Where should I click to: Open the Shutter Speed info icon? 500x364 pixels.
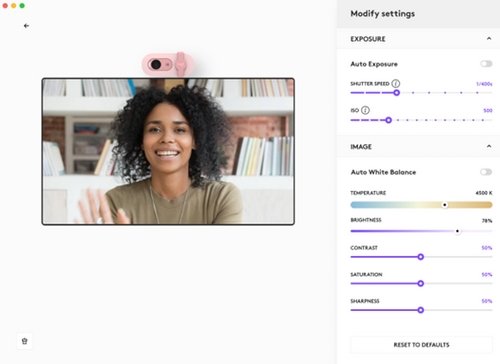[x=396, y=83]
